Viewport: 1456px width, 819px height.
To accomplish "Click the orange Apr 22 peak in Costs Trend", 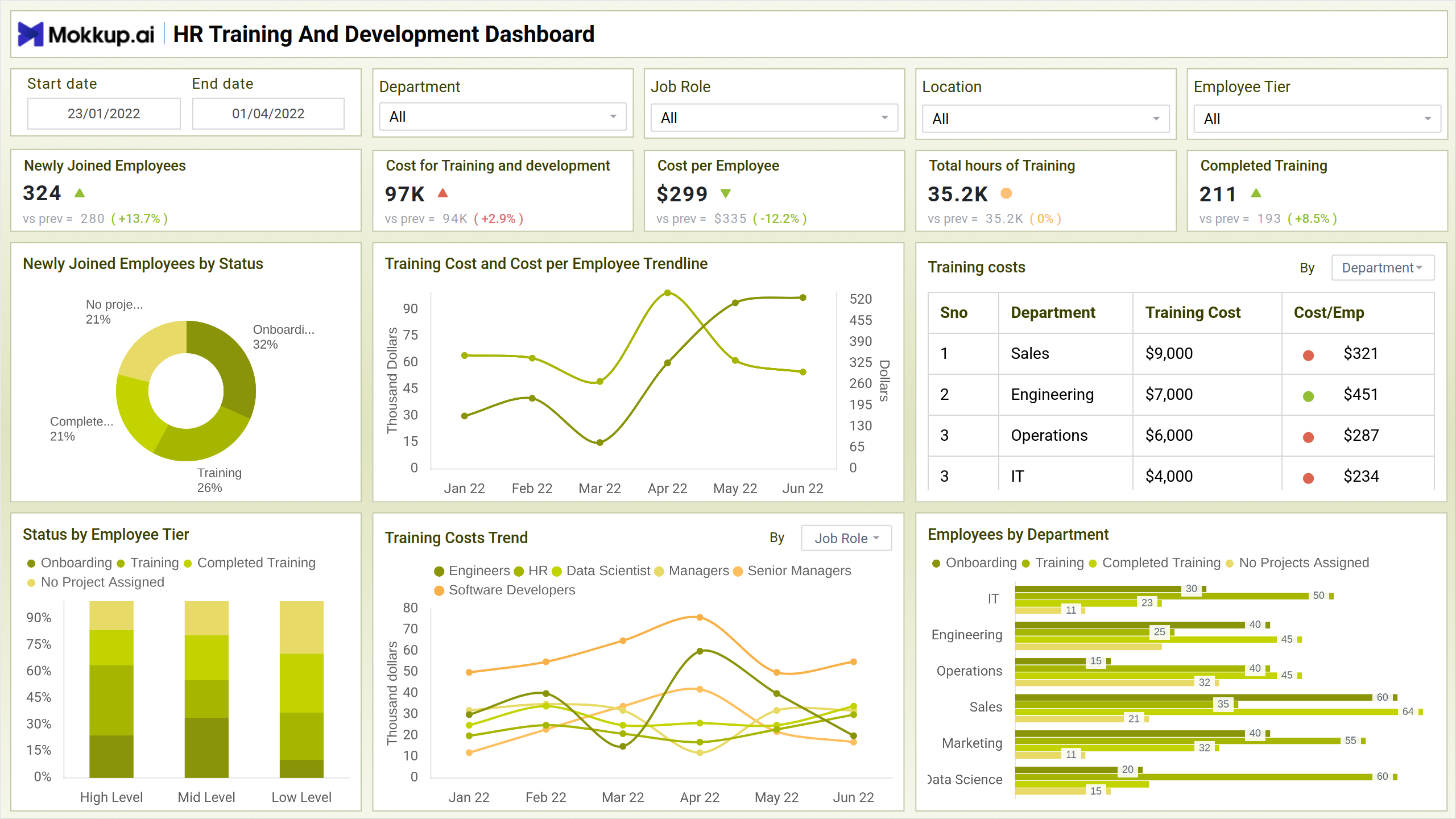I will [700, 618].
